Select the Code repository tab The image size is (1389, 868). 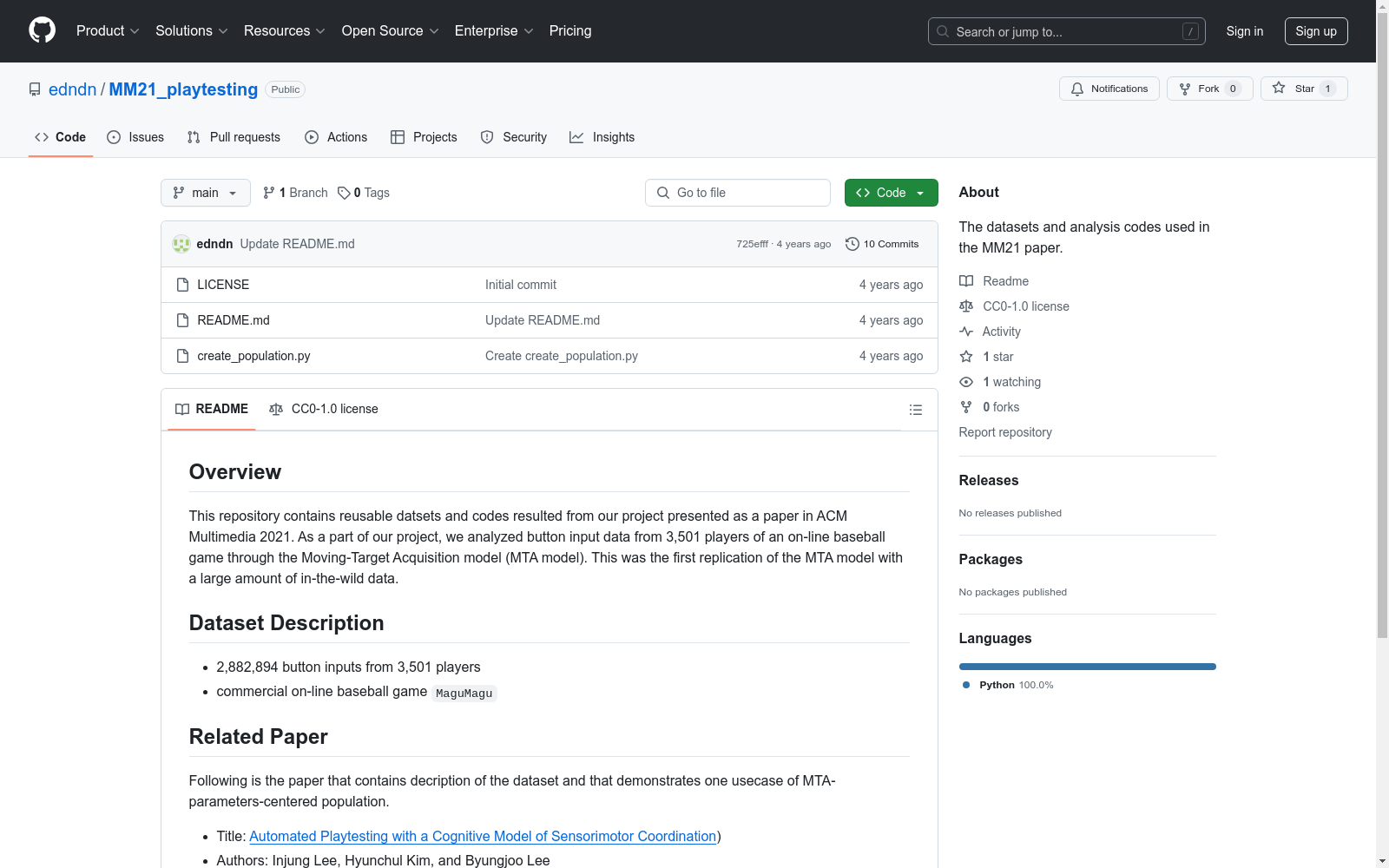click(61, 137)
